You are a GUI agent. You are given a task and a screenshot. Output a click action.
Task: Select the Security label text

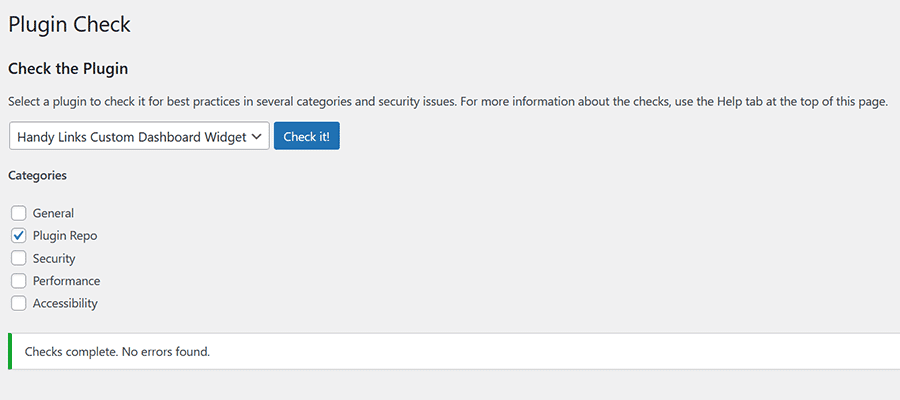(54, 258)
